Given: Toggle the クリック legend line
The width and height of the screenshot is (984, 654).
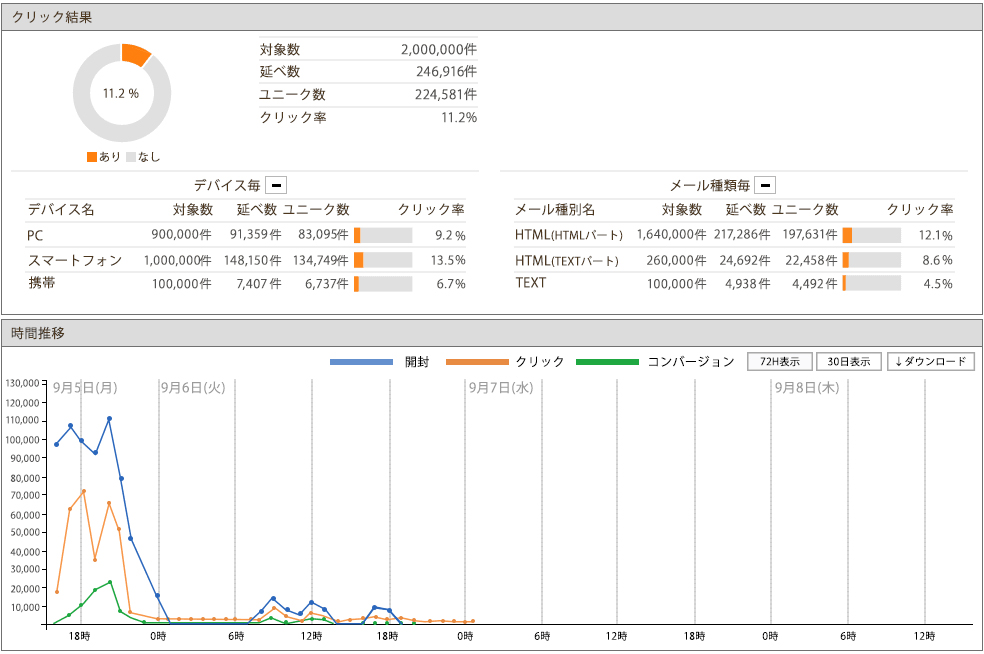Looking at the screenshot, I should coord(477,362).
